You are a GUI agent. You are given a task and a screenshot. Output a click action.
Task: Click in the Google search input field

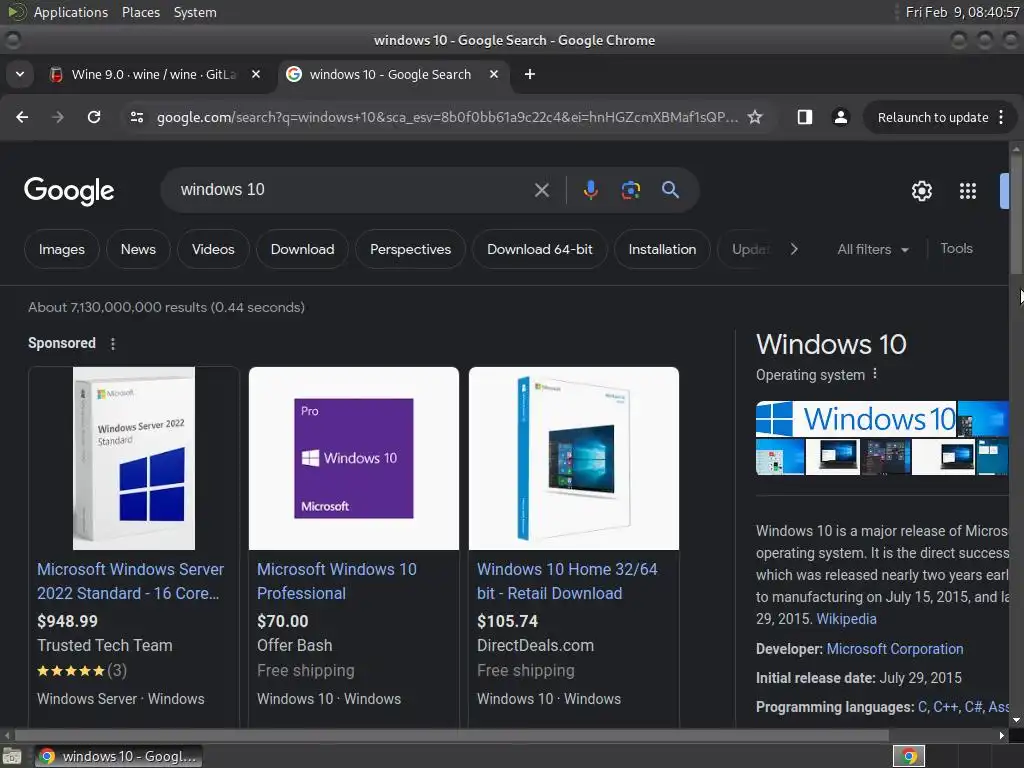[353, 190]
